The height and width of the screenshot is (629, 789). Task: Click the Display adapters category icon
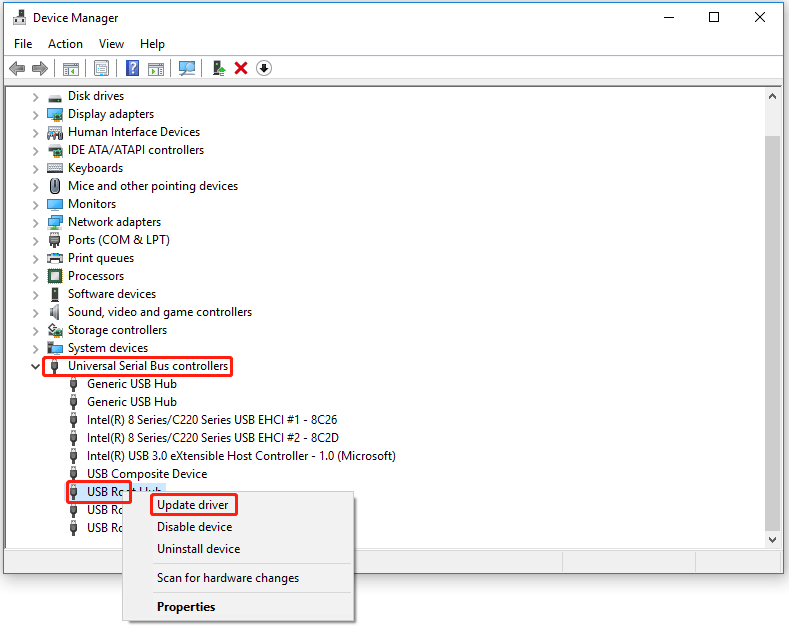point(55,114)
